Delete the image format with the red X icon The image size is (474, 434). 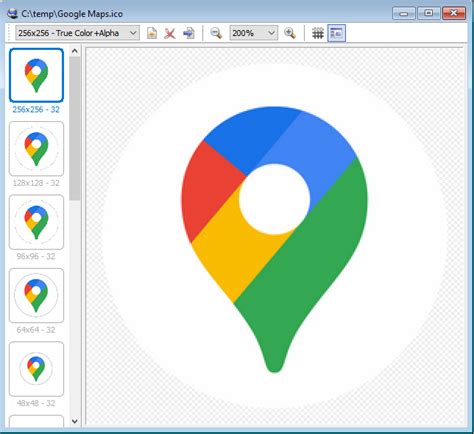(170, 33)
